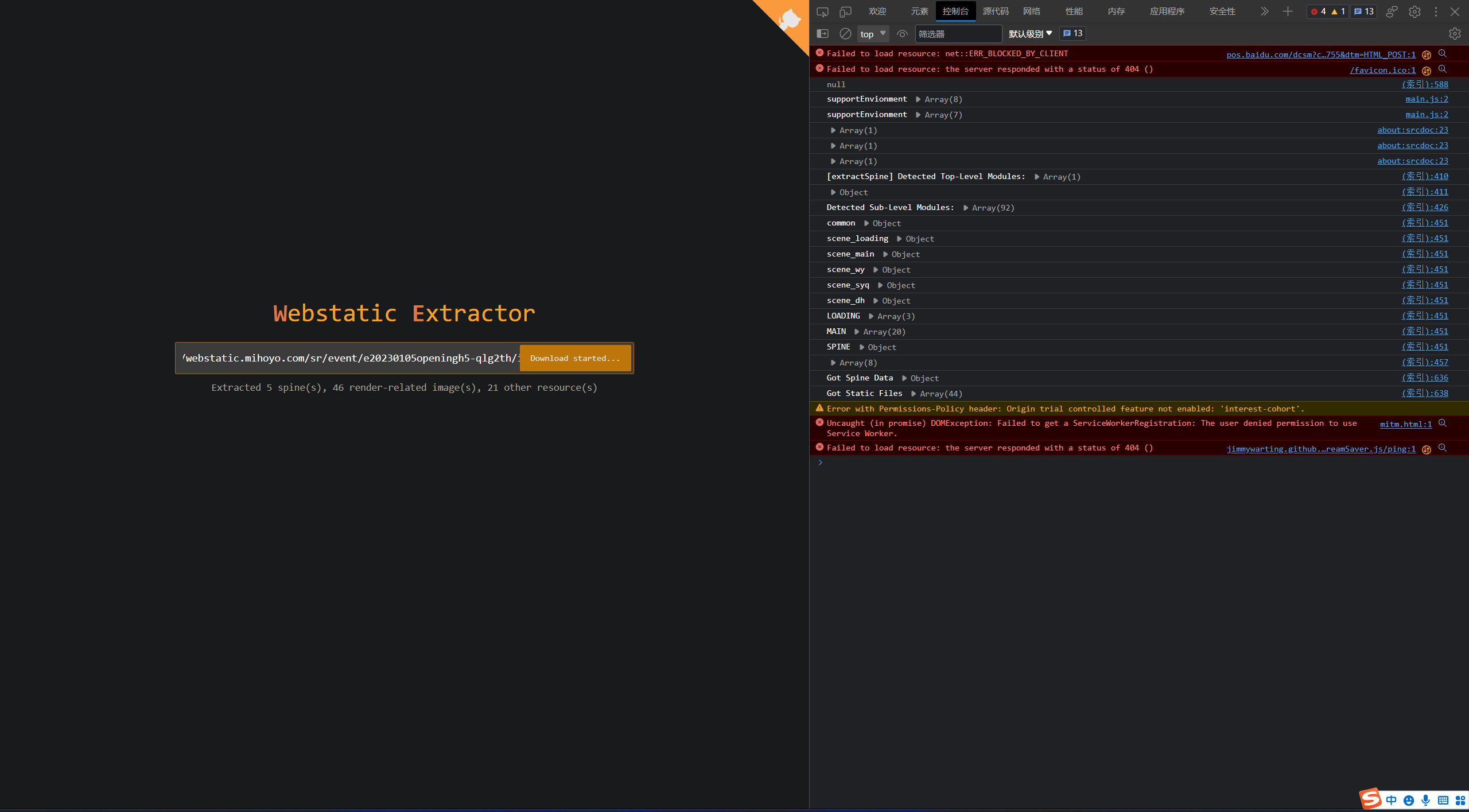Open the top context dropdown
1469x812 pixels.
tap(873, 34)
